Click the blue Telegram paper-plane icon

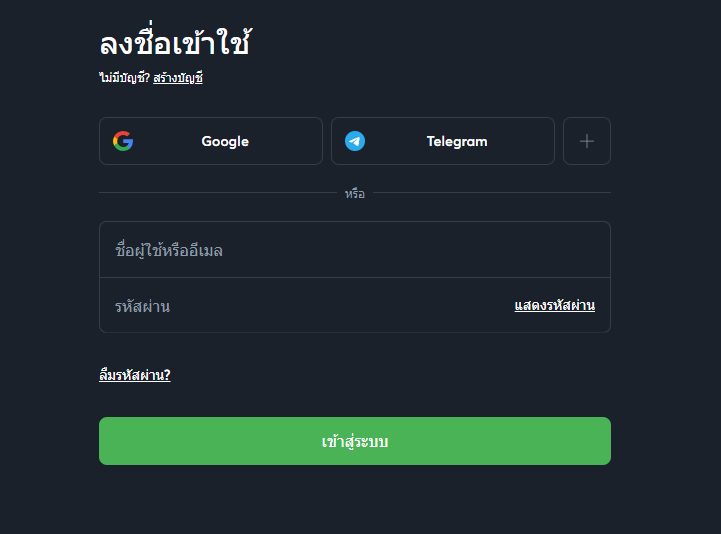(x=355, y=141)
